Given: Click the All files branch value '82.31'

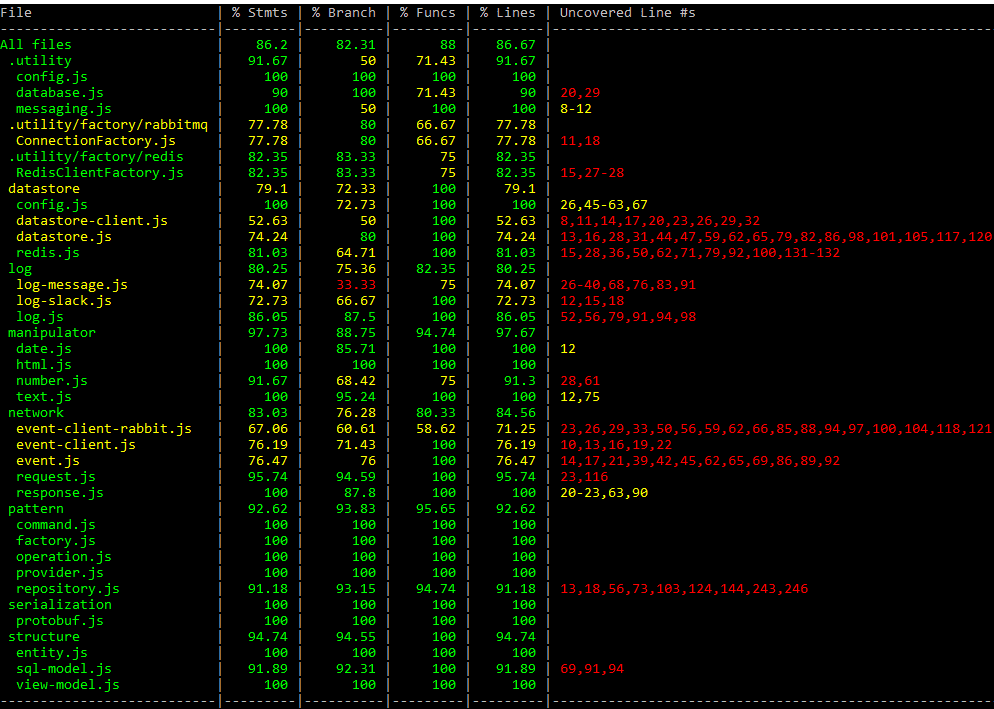Looking at the screenshot, I should [x=356, y=44].
